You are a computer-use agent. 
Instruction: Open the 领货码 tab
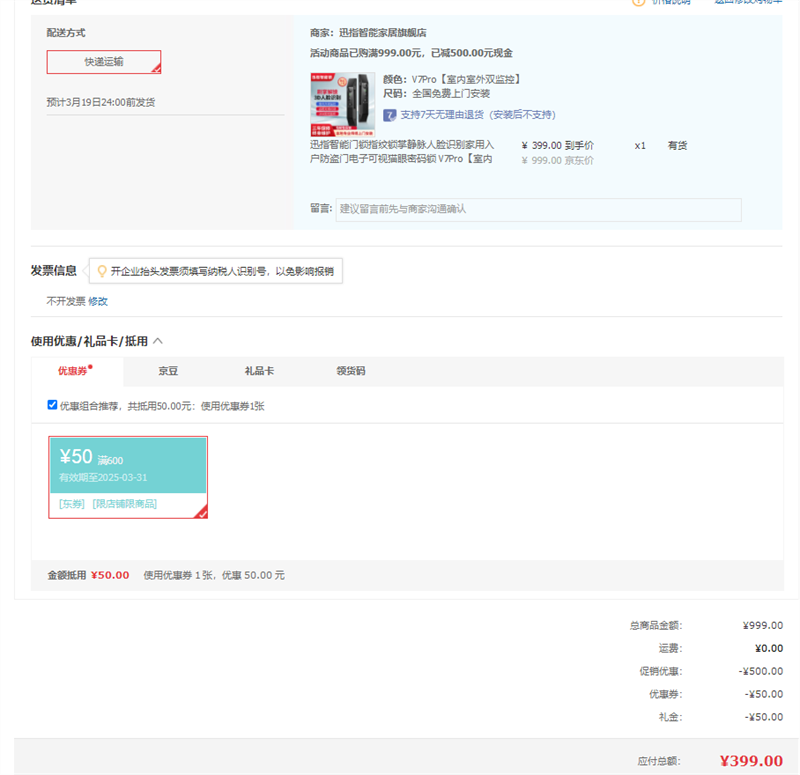350,371
